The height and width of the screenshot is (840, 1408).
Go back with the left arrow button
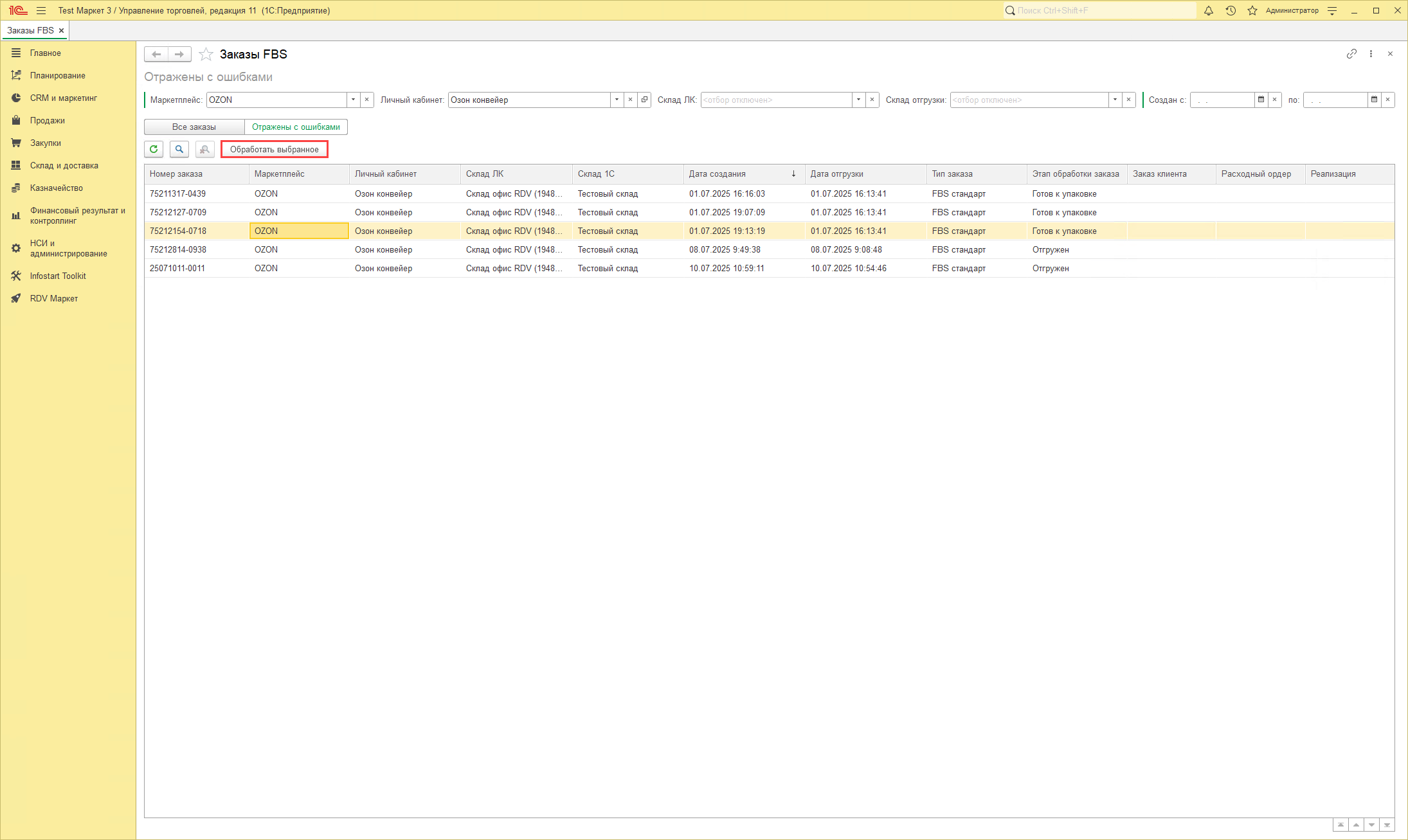[156, 54]
